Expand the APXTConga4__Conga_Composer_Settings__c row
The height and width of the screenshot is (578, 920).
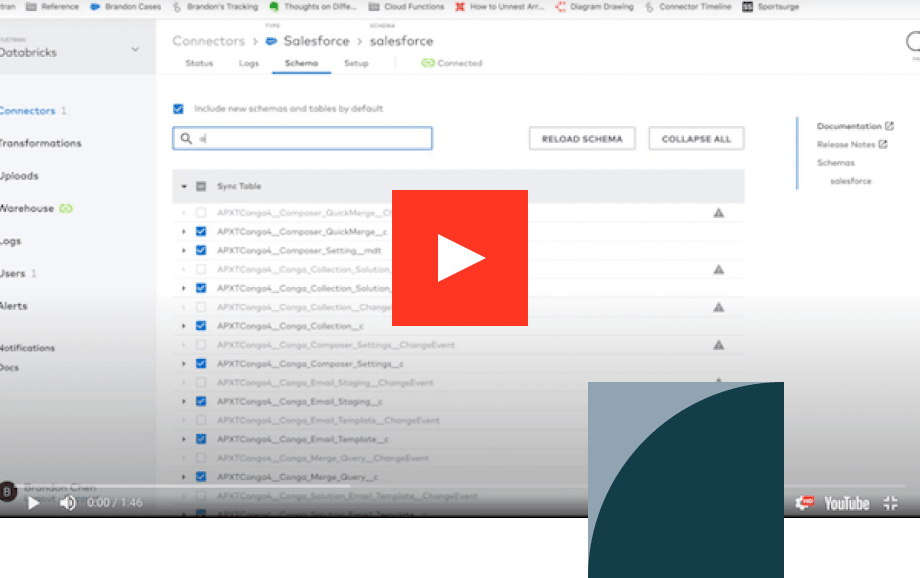184,364
